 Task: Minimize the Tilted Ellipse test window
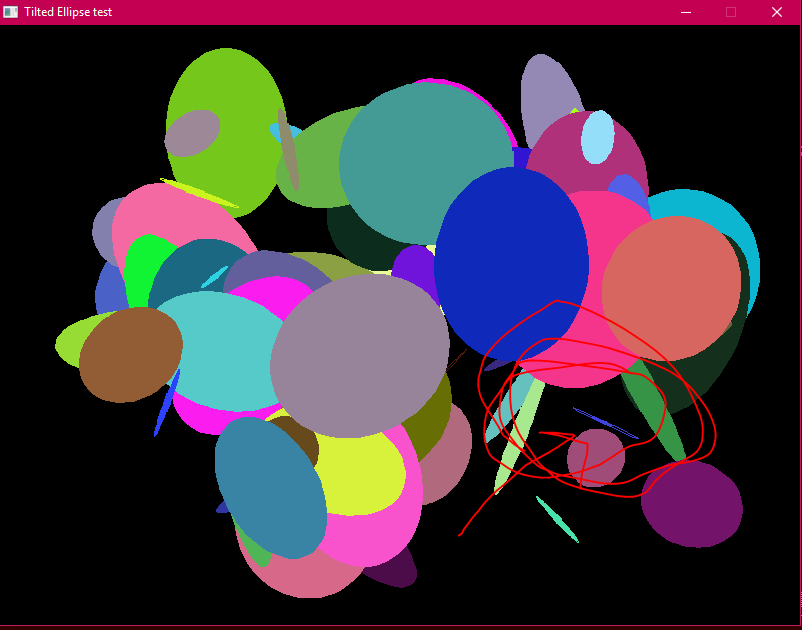pos(685,12)
